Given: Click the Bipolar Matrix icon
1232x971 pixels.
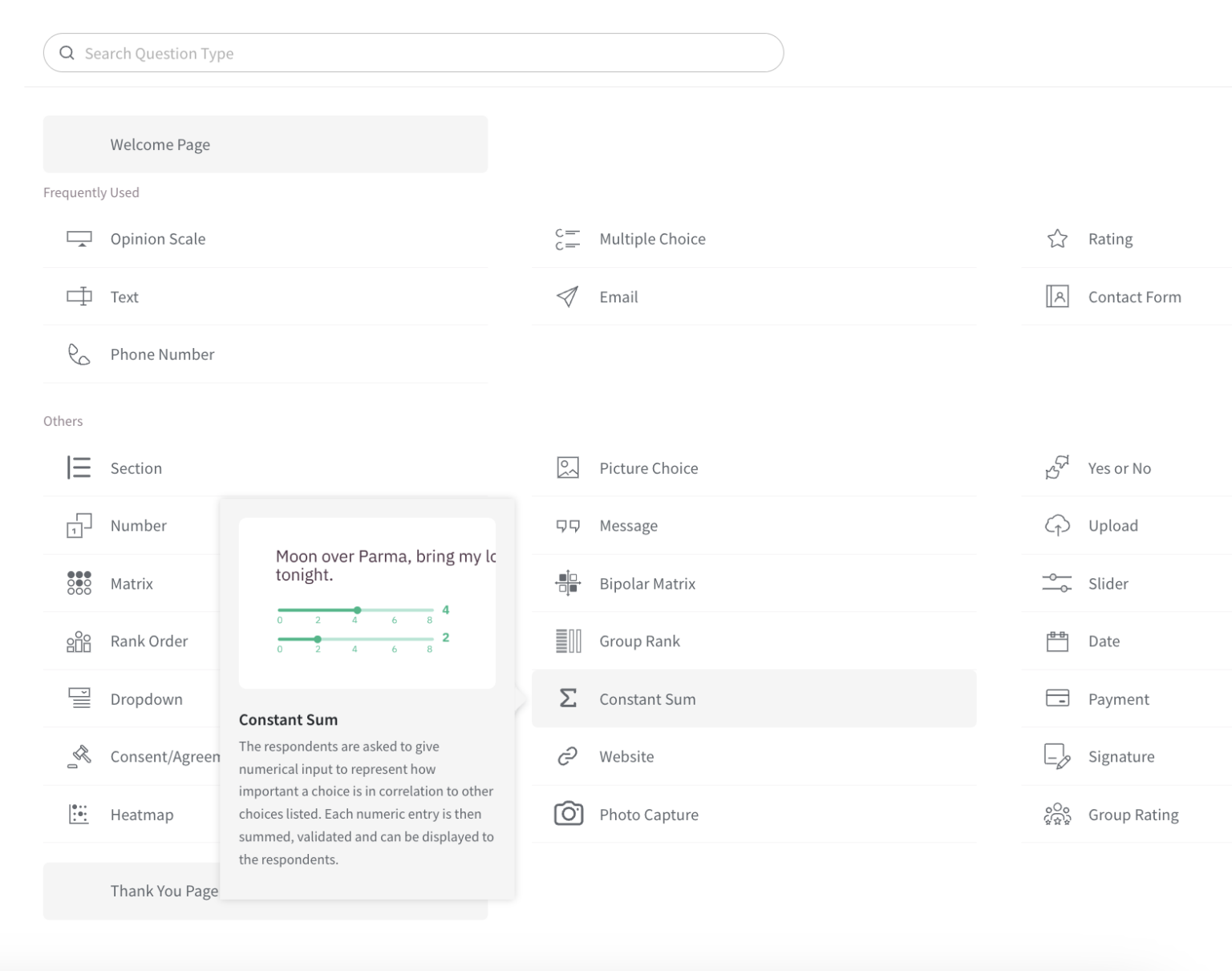Looking at the screenshot, I should click(568, 583).
